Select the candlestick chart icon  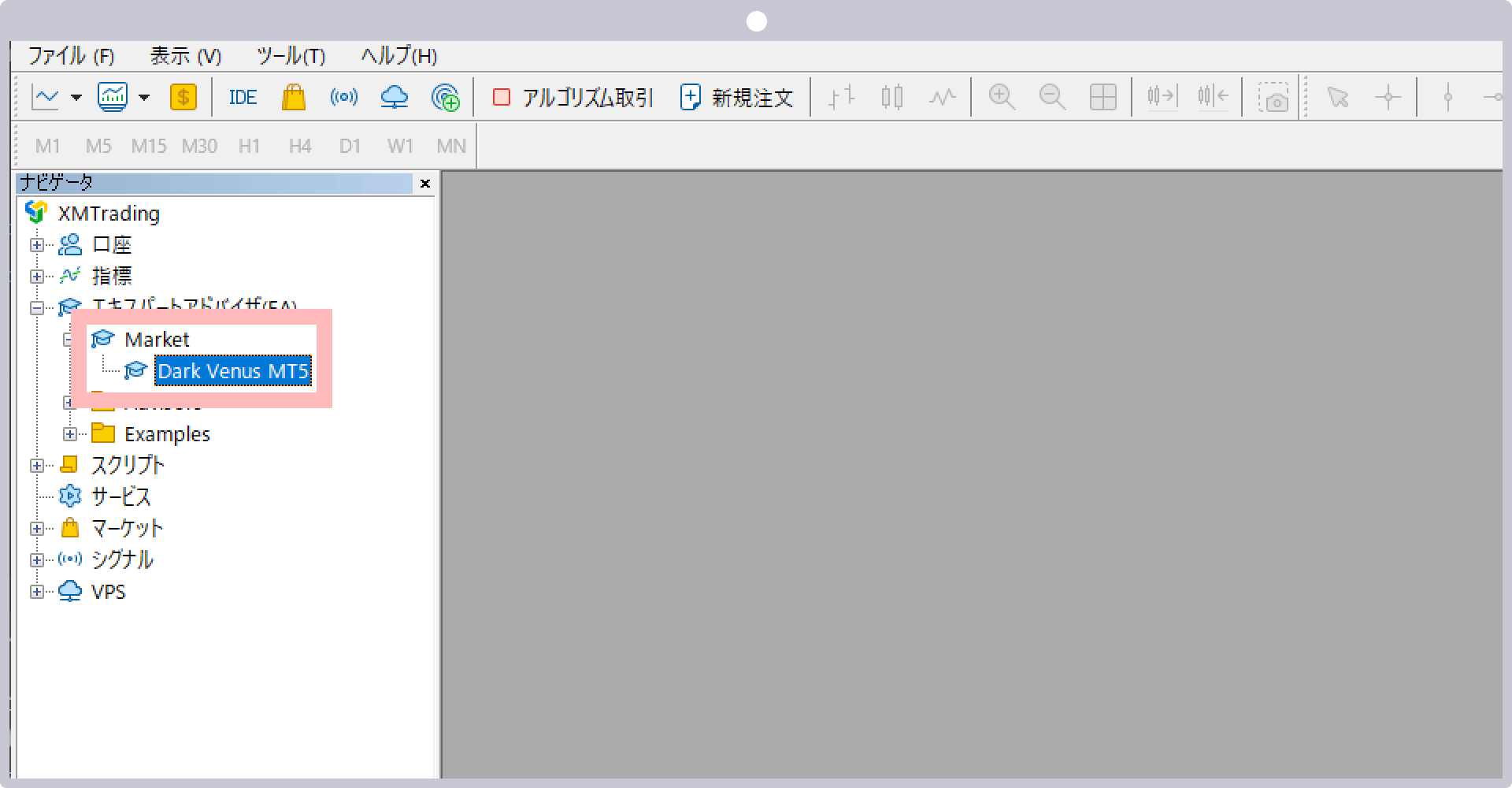(892, 98)
